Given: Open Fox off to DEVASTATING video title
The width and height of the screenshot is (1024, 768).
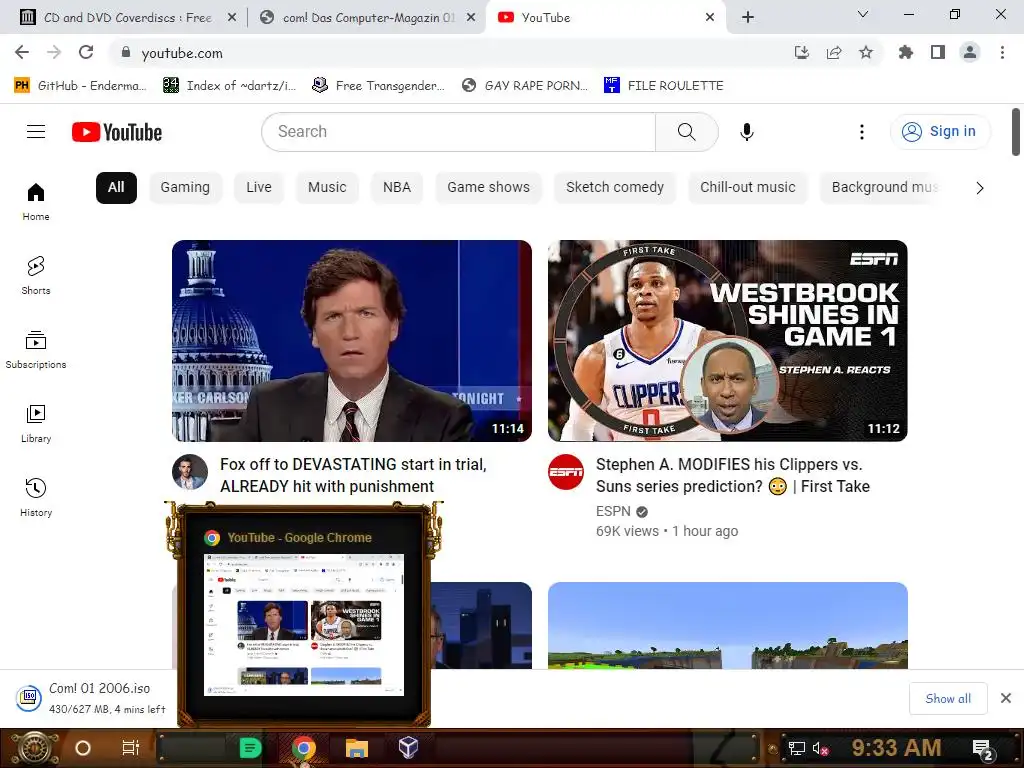Looking at the screenshot, I should [353, 475].
